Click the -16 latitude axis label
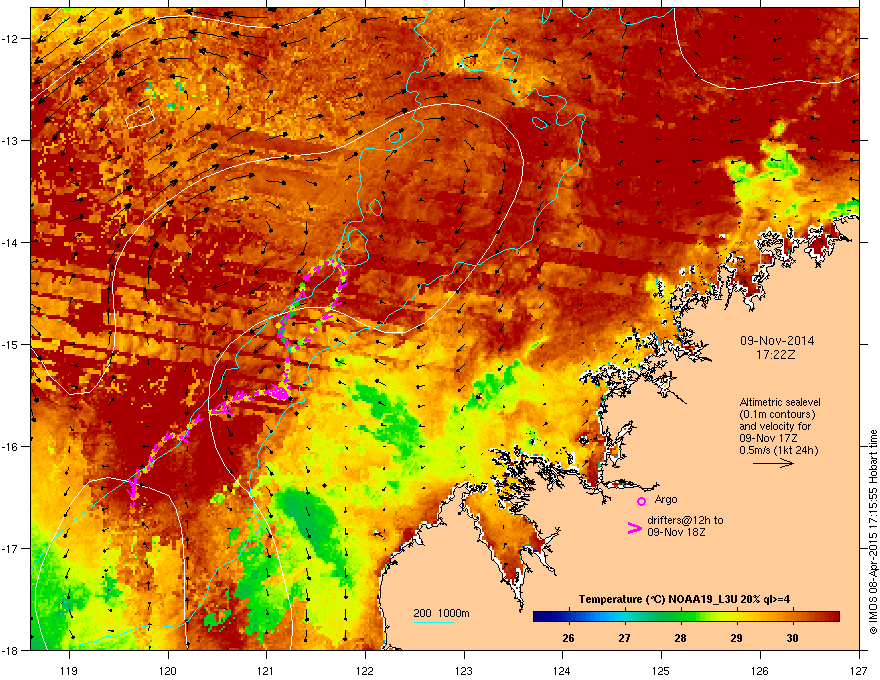This screenshot has width=880, height=680. 10,447
